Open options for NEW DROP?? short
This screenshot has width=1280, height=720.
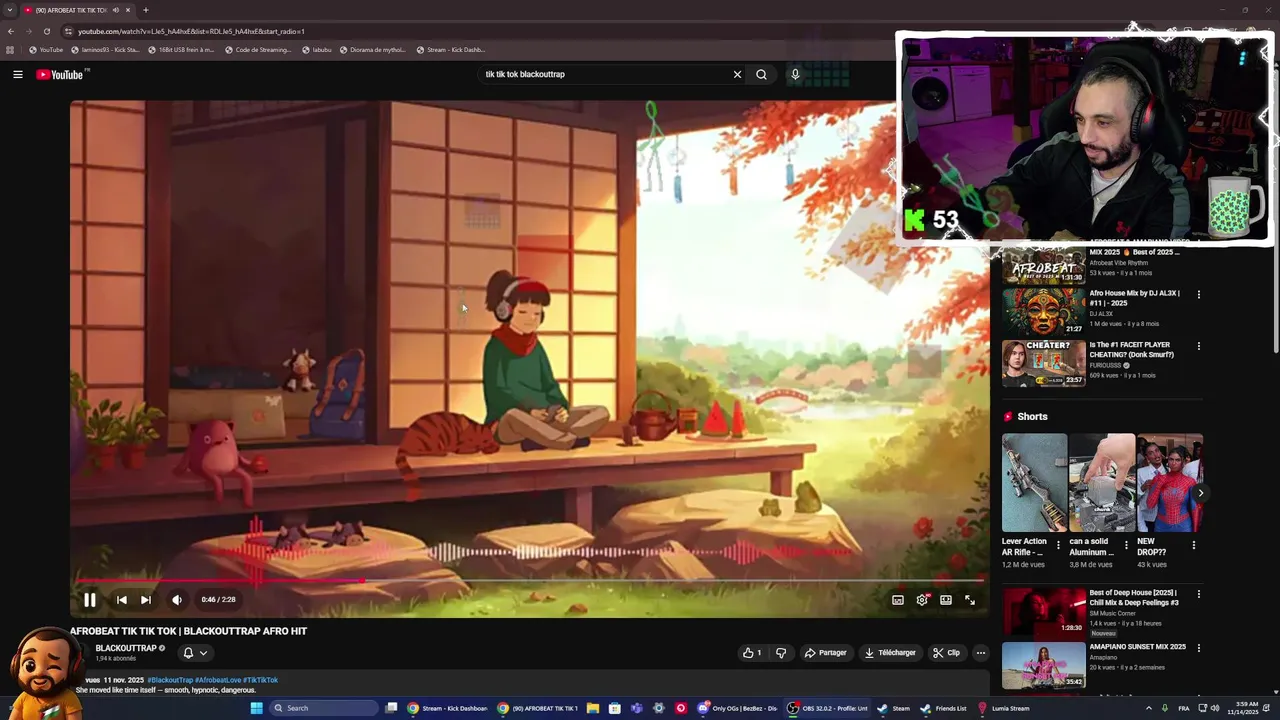coord(1193,546)
